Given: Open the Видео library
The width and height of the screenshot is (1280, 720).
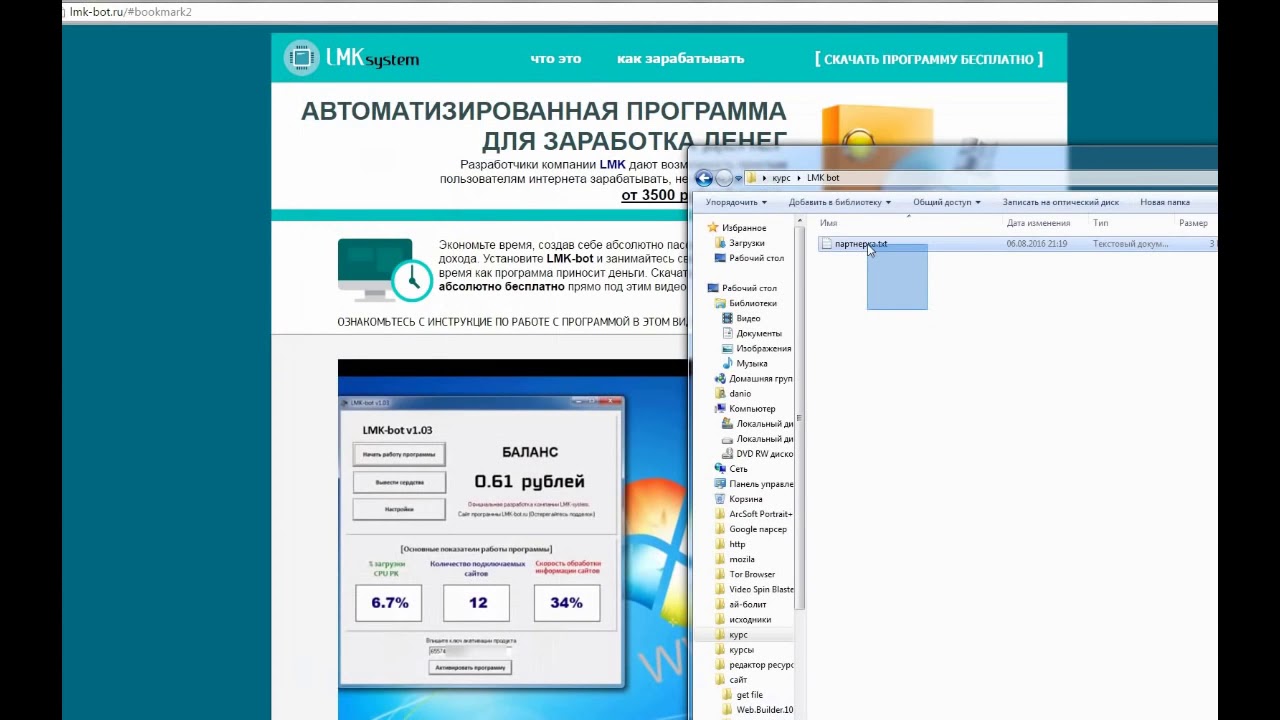Looking at the screenshot, I should [741, 318].
